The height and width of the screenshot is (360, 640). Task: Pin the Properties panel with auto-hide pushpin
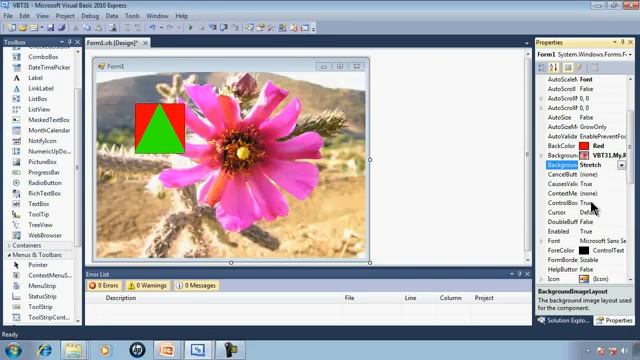coord(622,42)
